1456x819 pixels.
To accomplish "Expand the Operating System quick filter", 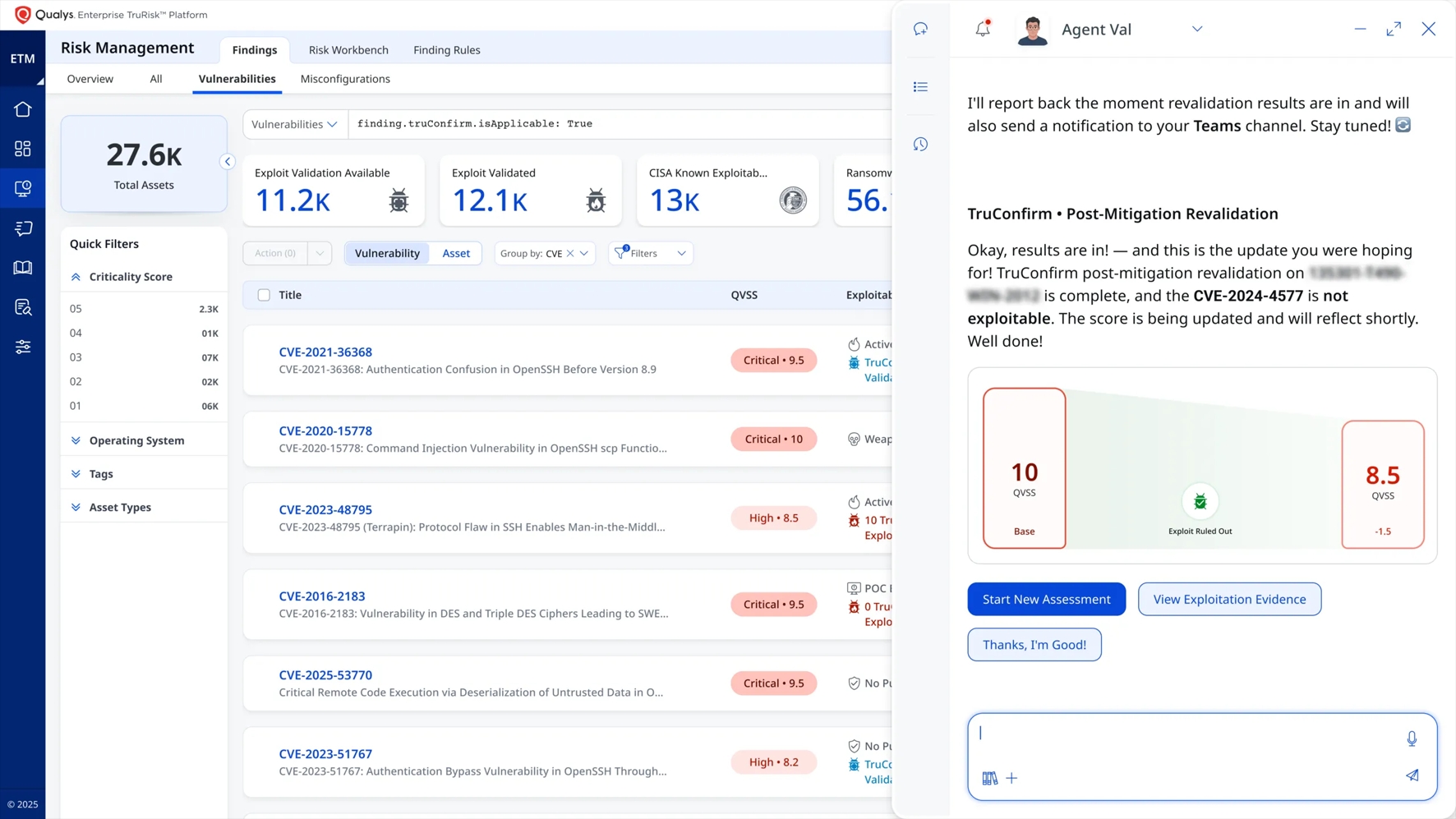I will 136,440.
